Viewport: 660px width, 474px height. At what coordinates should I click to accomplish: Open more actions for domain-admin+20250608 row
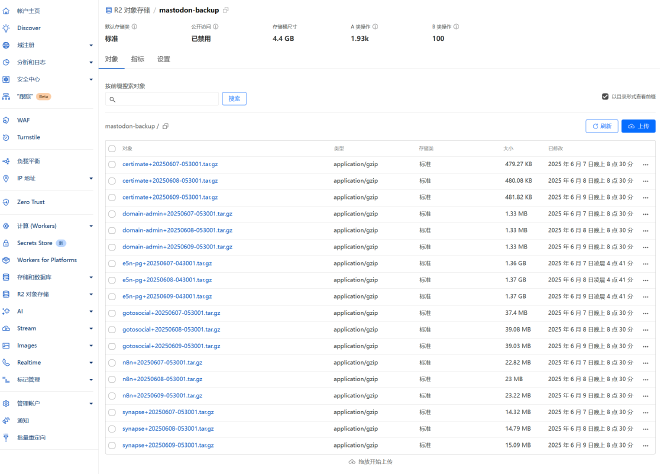pyautogui.click(x=645, y=231)
